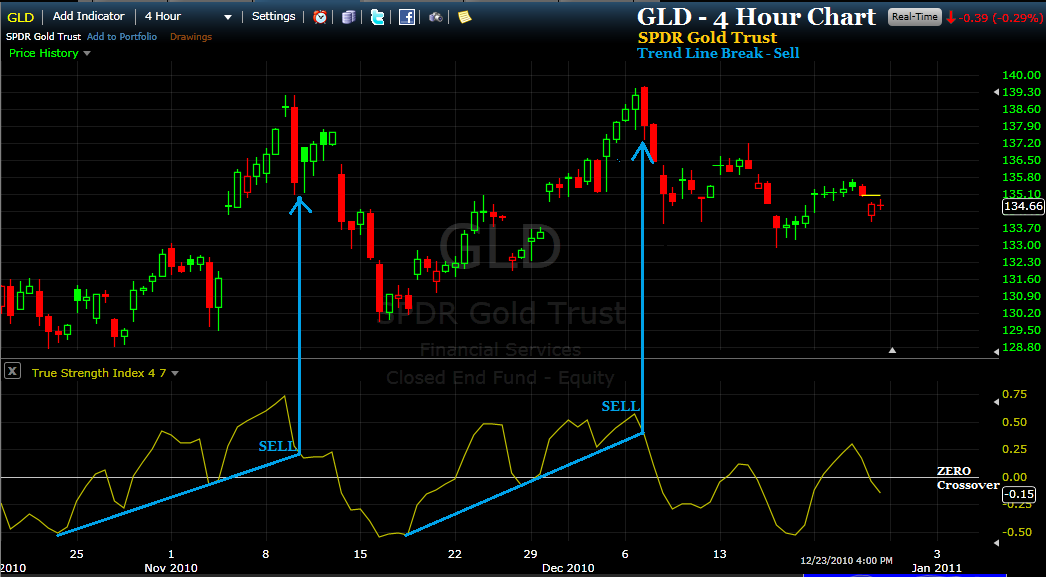Click the left-pointing triangle beside 139.30 on the price axis
This screenshot has width=1046, height=577.
click(997, 92)
